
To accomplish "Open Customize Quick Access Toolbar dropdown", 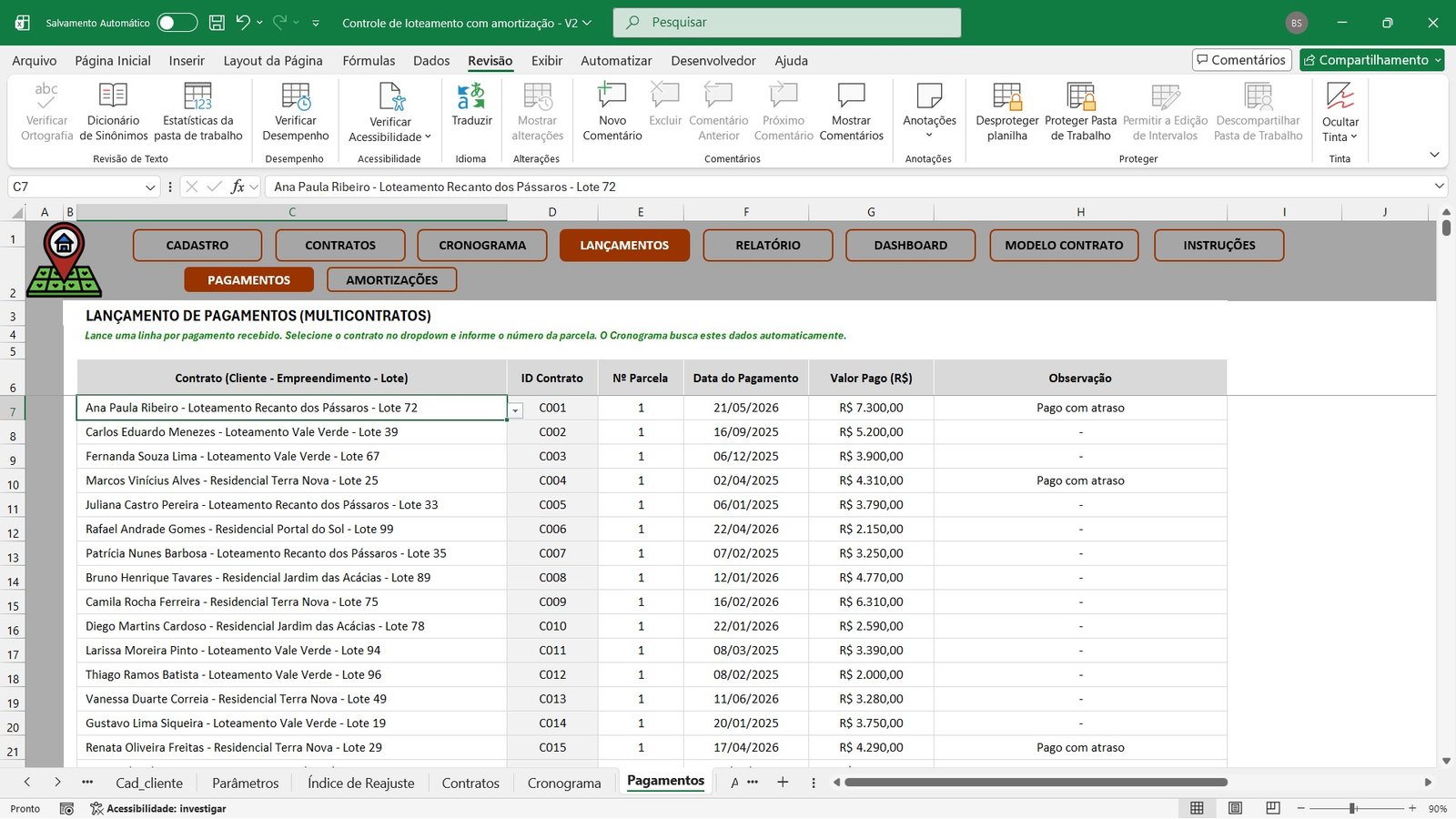I will (x=316, y=23).
